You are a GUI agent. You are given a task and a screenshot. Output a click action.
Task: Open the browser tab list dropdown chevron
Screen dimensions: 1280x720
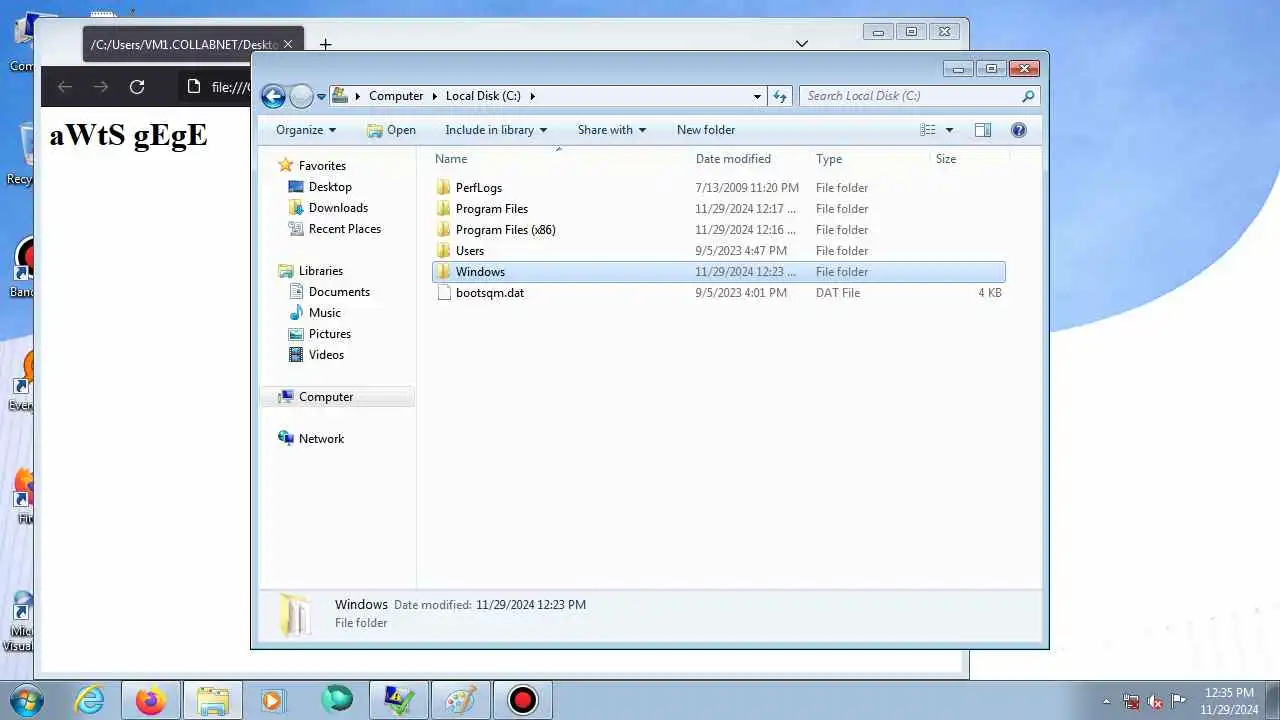coord(802,44)
